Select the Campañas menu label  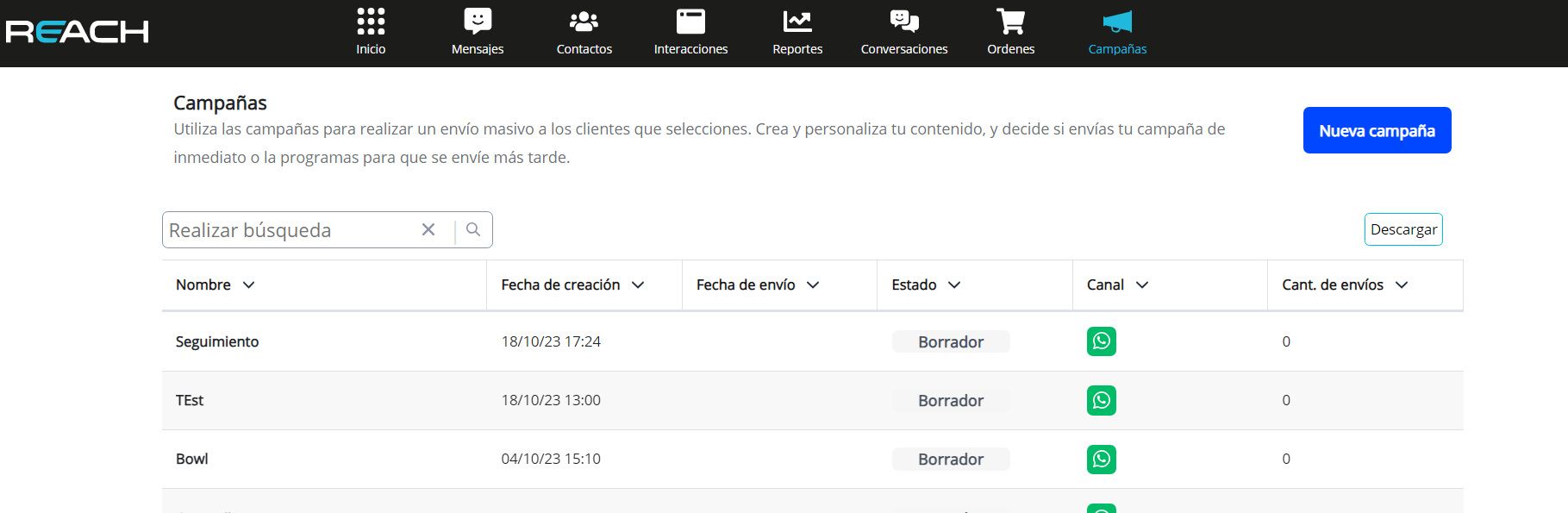tap(1117, 49)
